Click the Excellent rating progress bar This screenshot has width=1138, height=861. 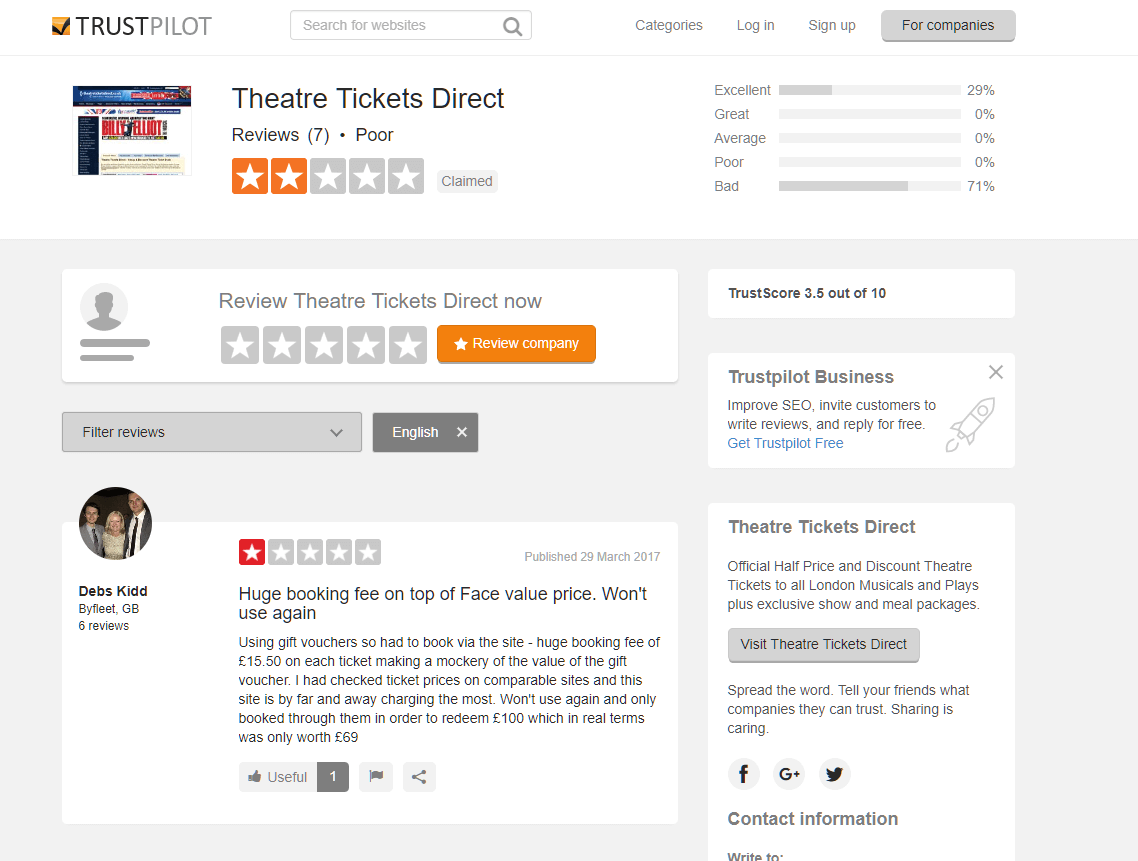click(869, 89)
